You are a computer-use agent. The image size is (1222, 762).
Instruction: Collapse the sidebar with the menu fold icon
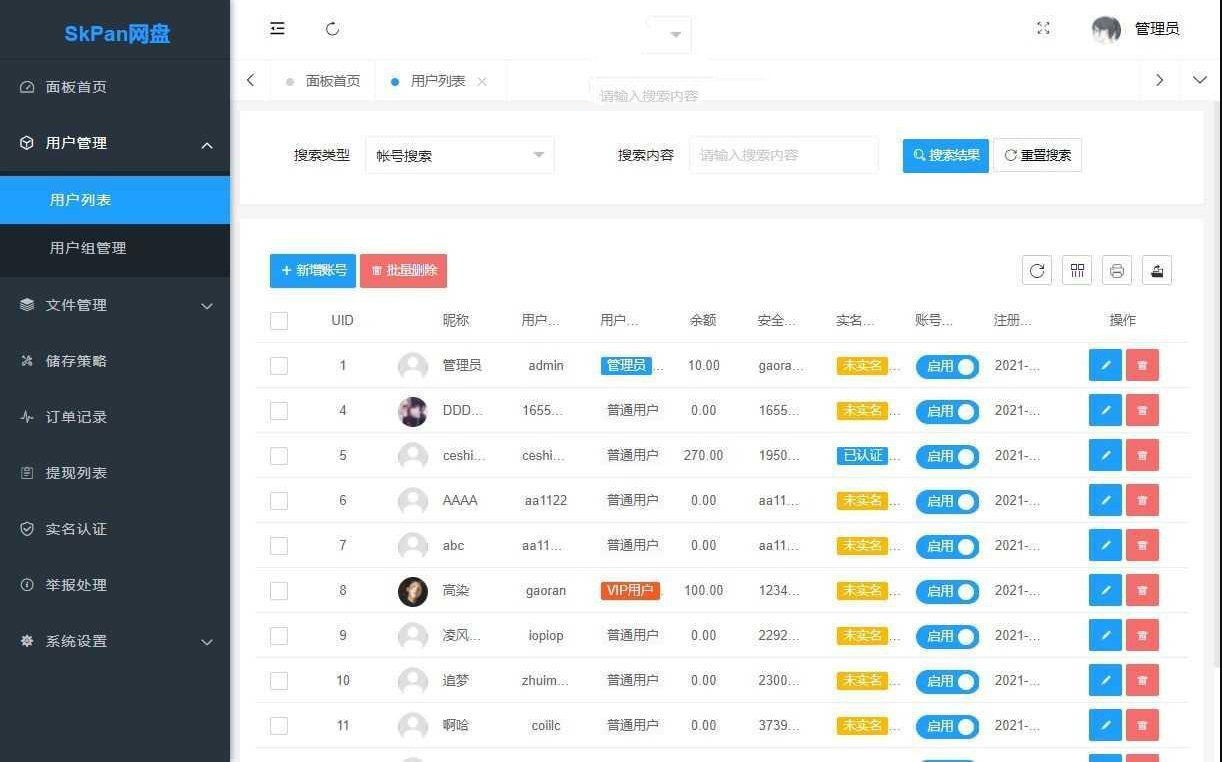(x=278, y=29)
